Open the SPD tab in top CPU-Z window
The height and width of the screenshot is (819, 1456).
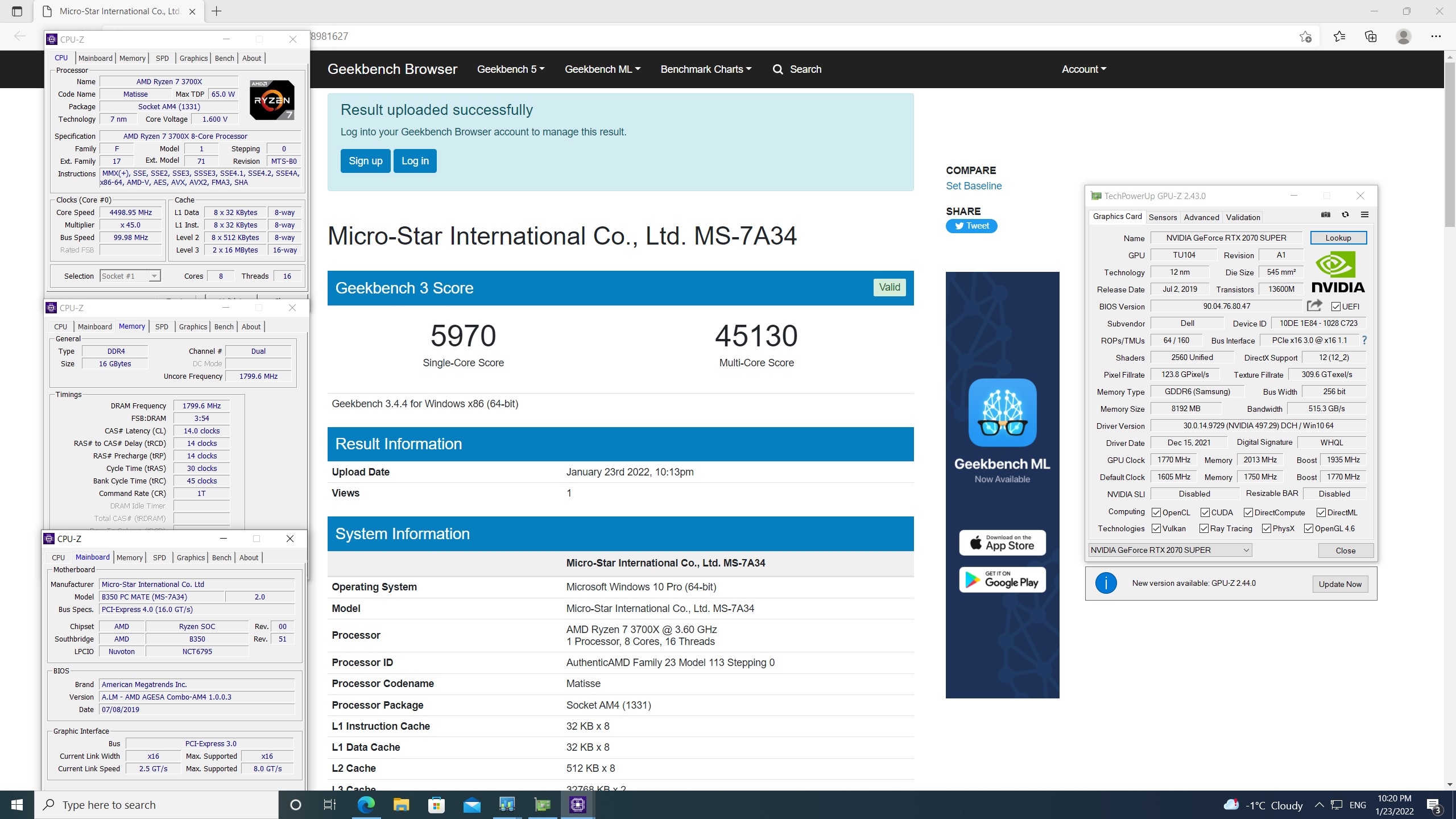pyautogui.click(x=162, y=58)
